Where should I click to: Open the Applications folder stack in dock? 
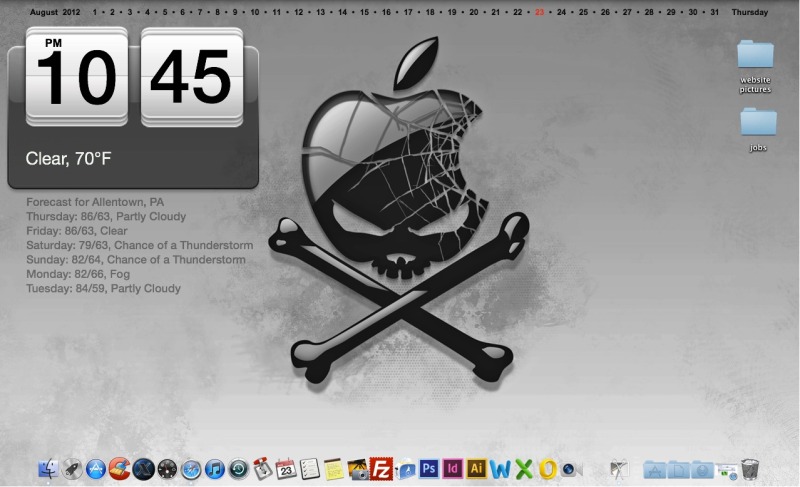[655, 470]
